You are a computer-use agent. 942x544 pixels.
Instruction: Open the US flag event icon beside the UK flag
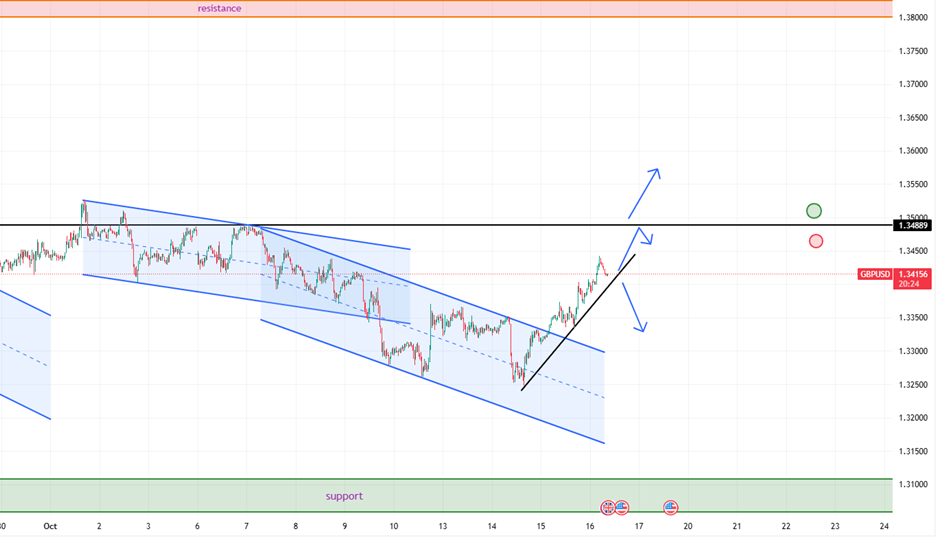(x=621, y=508)
